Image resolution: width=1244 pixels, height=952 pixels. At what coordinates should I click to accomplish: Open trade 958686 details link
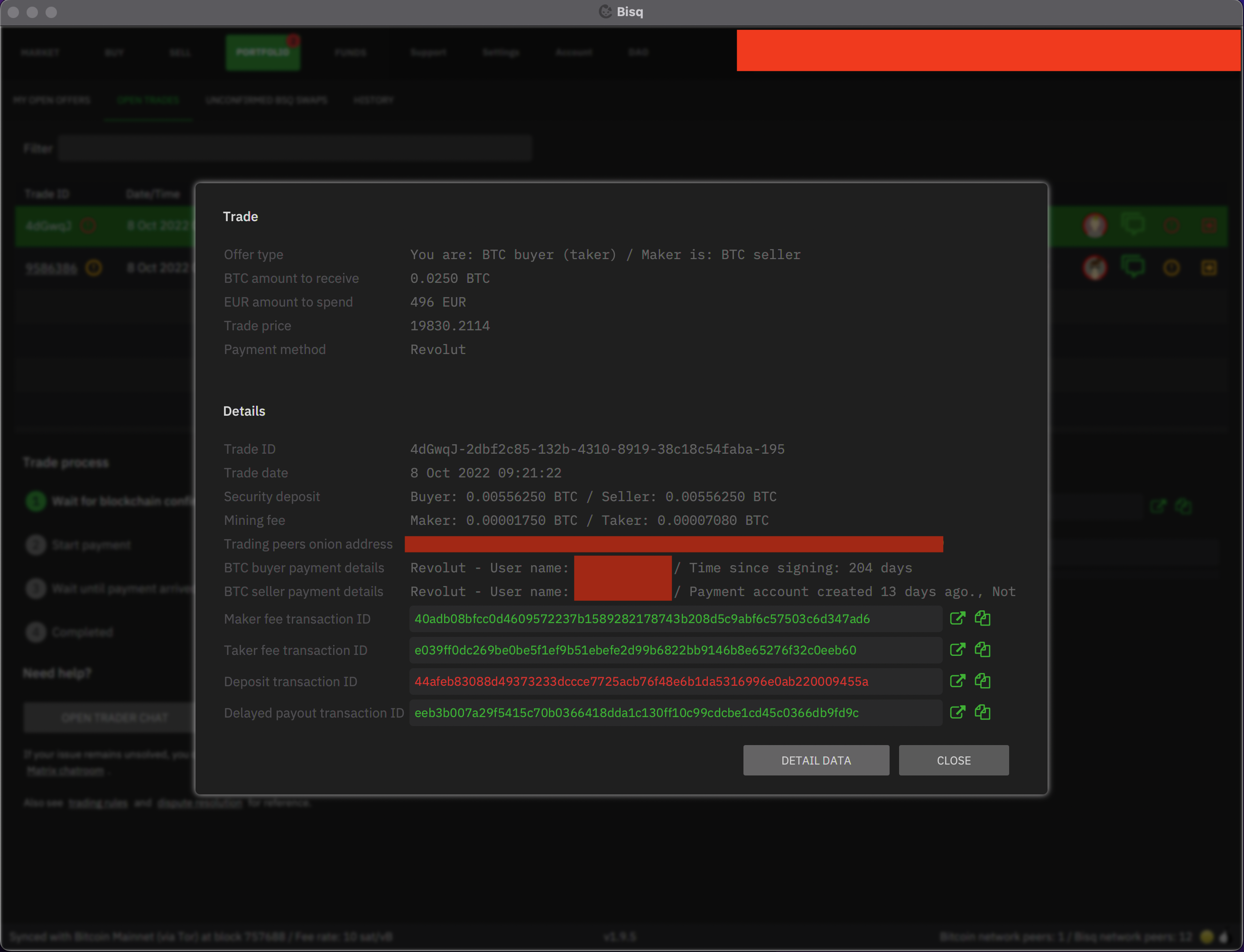(x=52, y=268)
